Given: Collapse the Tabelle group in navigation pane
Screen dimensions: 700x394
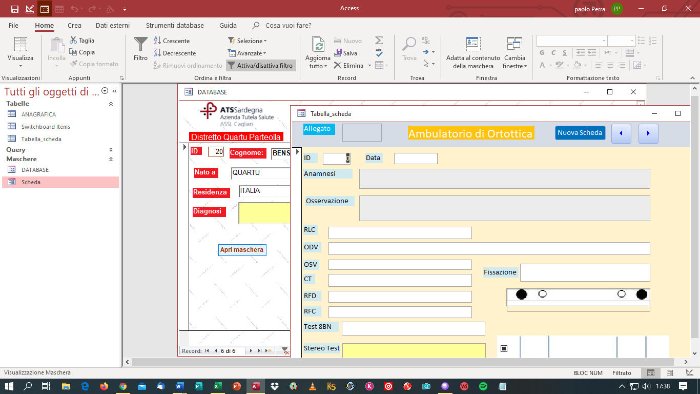Looking at the screenshot, I should 111,104.
